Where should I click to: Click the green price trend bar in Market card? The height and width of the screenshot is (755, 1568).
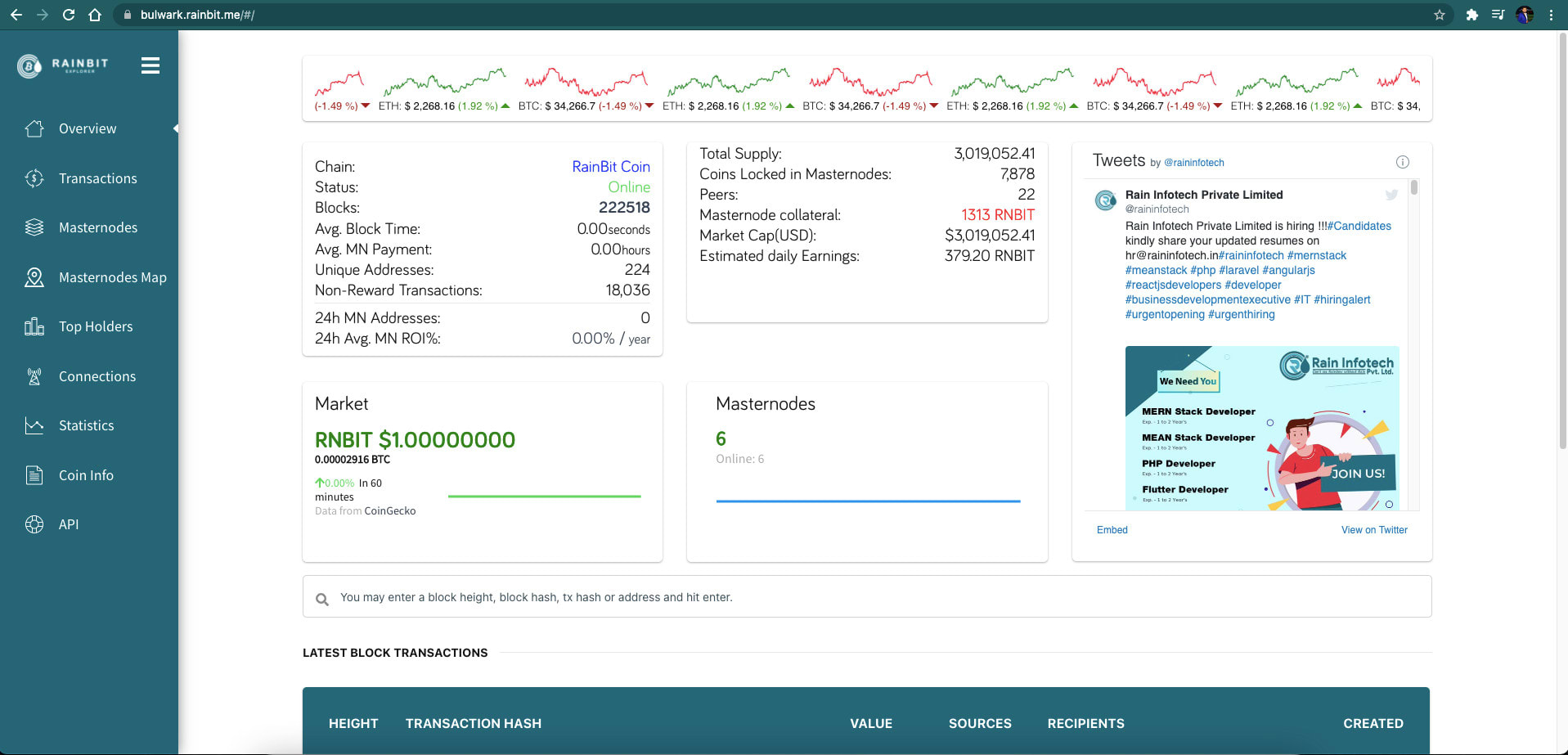tap(543, 496)
